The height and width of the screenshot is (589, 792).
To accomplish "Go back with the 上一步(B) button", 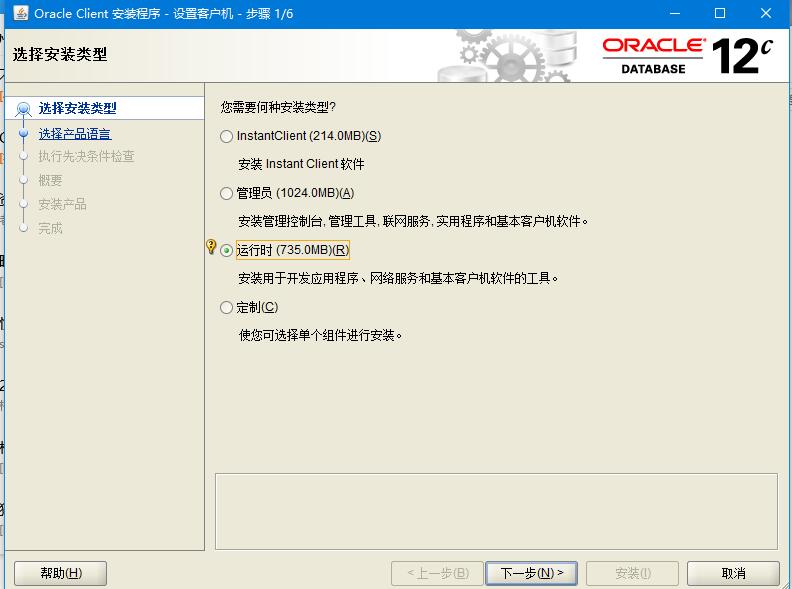I will pos(437,573).
